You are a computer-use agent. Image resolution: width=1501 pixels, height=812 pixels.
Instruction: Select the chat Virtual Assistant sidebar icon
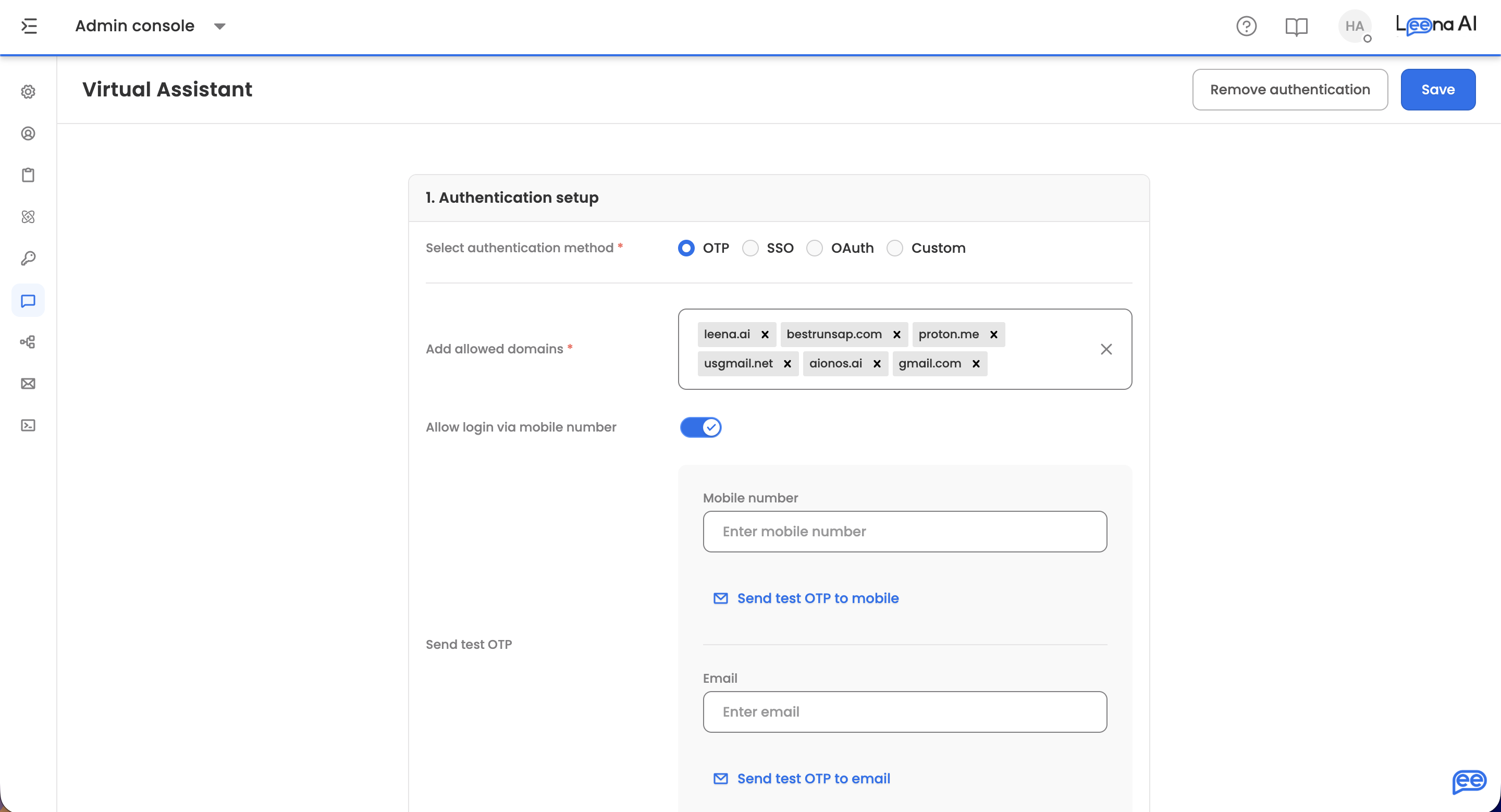(x=28, y=301)
